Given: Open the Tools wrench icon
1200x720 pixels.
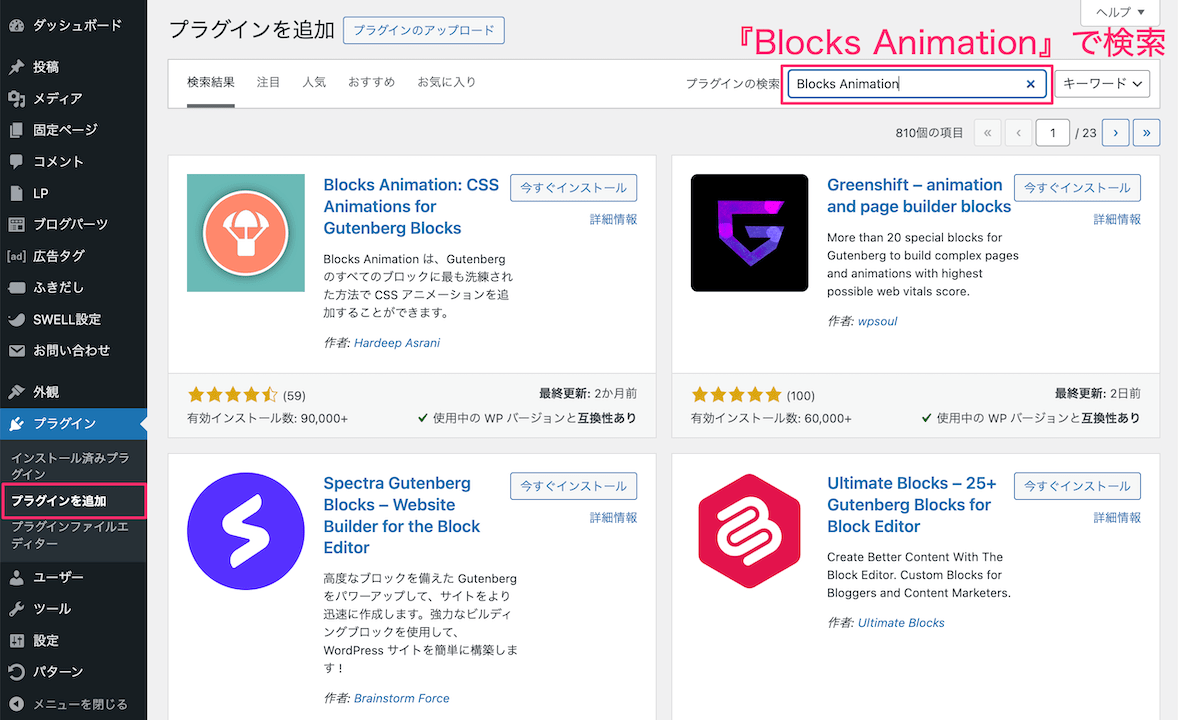Looking at the screenshot, I should coord(16,609).
